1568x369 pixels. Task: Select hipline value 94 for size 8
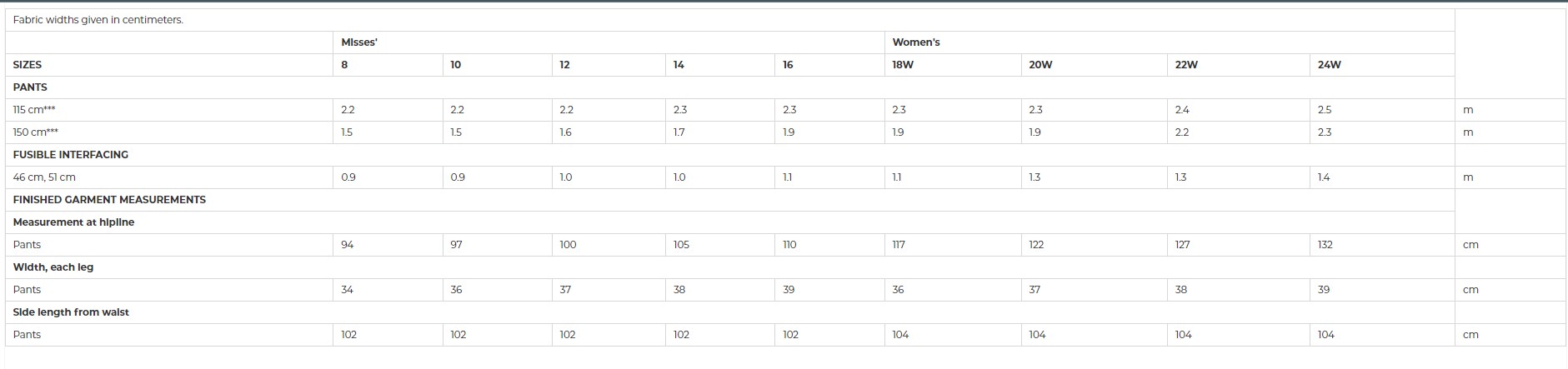[348, 245]
